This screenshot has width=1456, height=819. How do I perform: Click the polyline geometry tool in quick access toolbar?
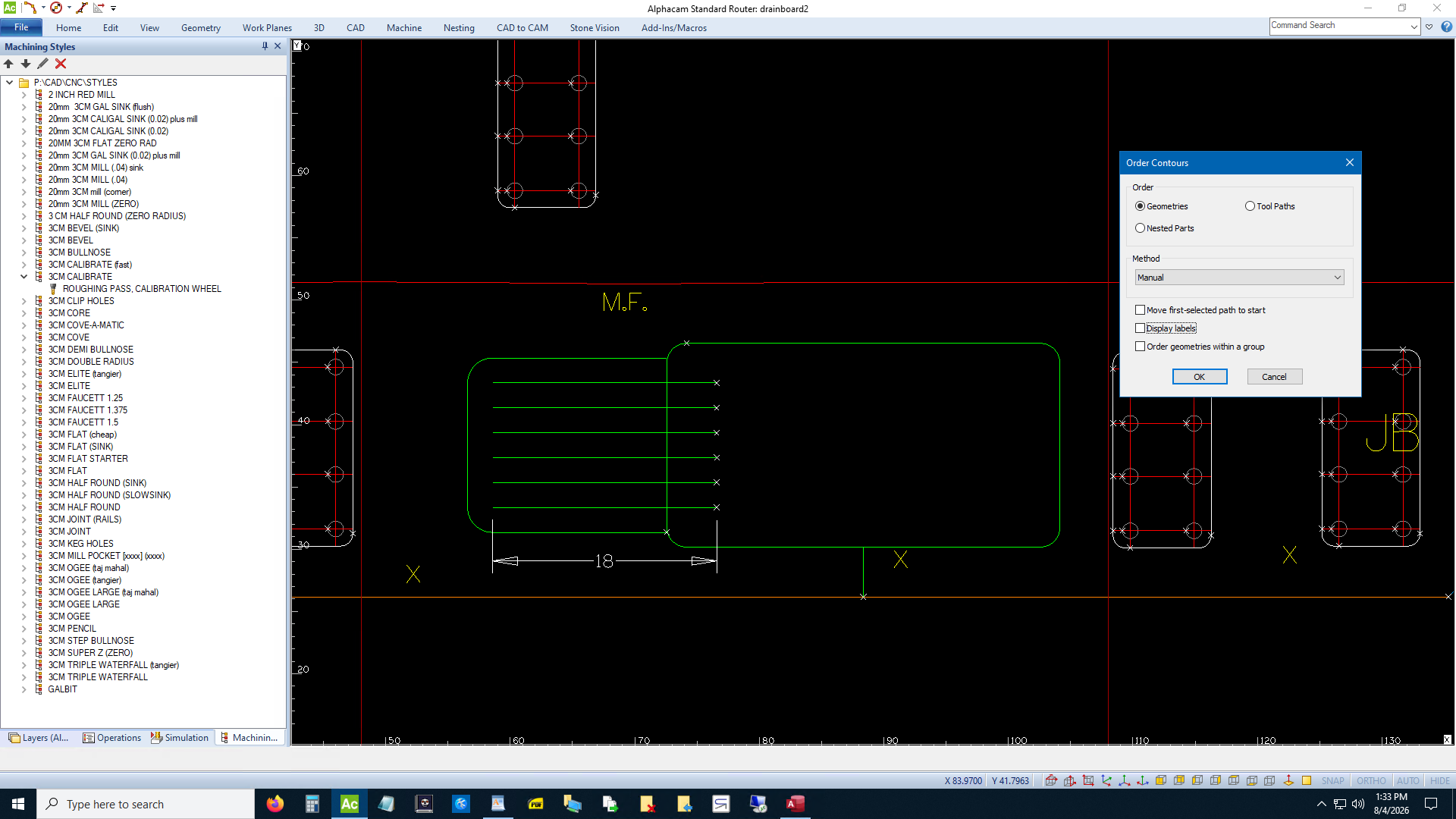pyautogui.click(x=30, y=8)
